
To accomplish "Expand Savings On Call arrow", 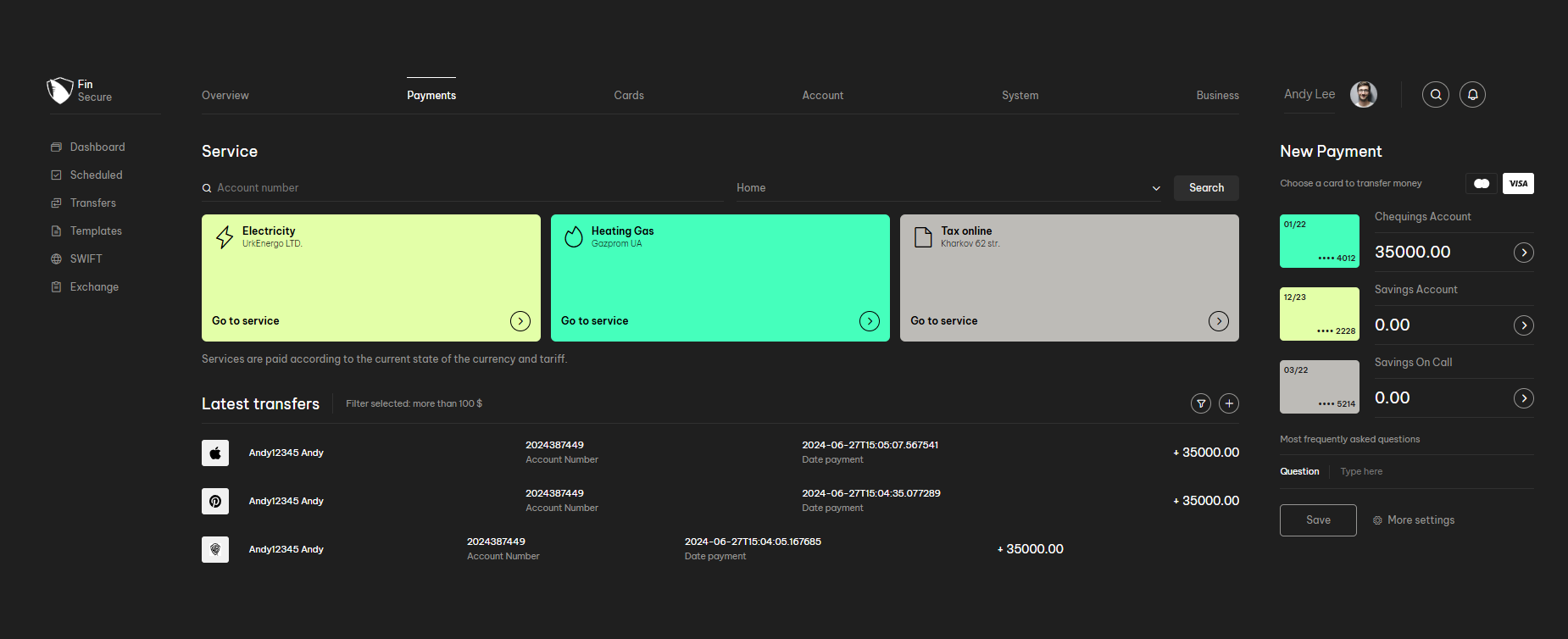I will pos(1523,398).
